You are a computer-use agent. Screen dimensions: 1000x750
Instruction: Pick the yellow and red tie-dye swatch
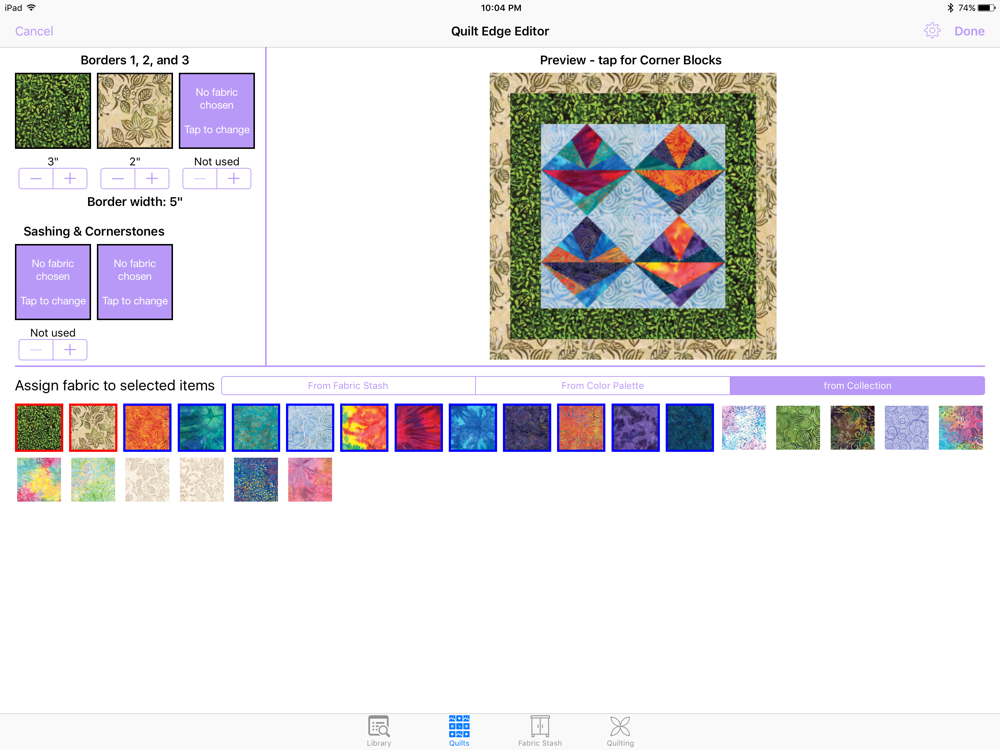pyautogui.click(x=364, y=427)
